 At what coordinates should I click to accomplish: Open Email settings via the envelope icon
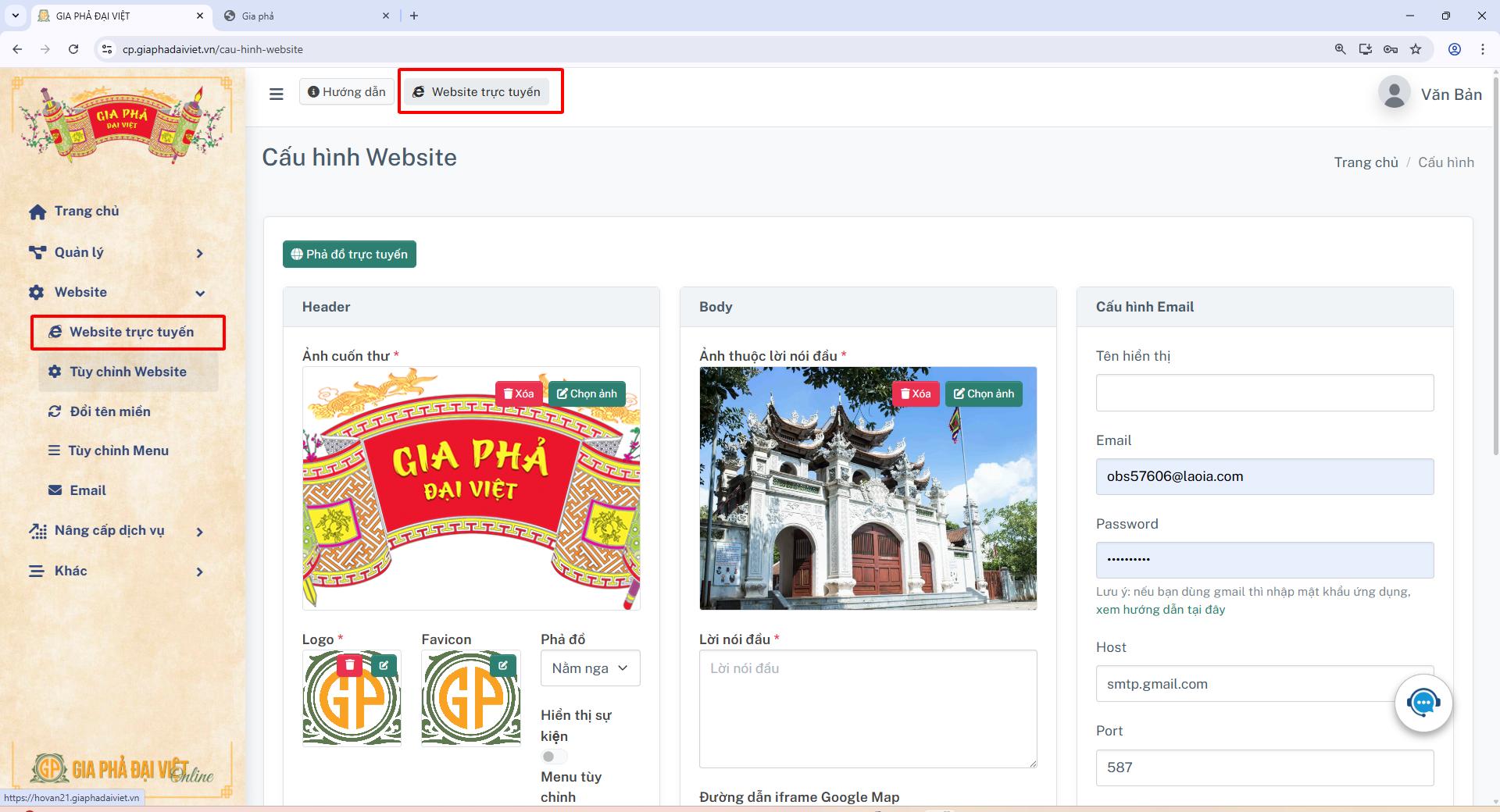coord(87,490)
